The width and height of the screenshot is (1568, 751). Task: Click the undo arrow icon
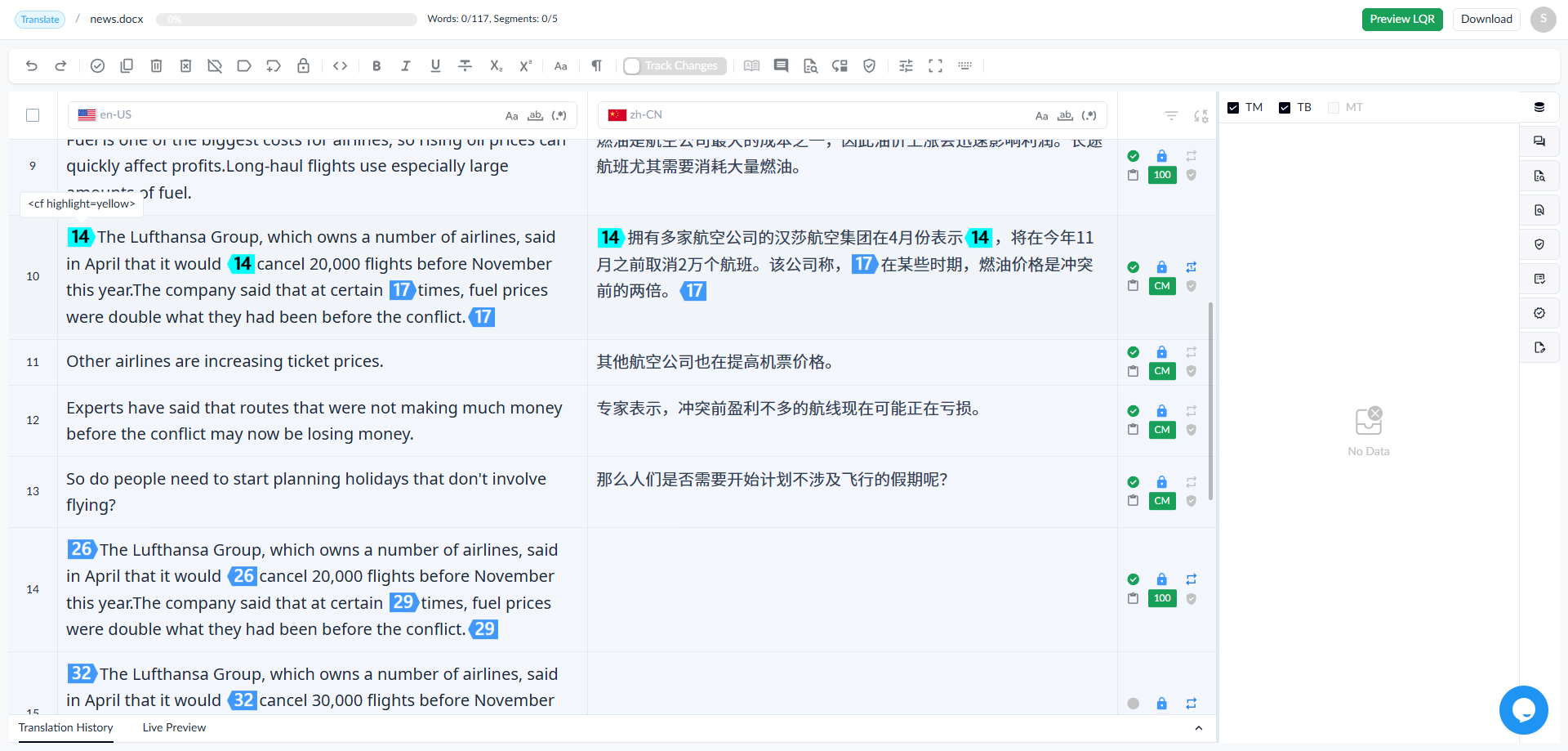[x=32, y=66]
